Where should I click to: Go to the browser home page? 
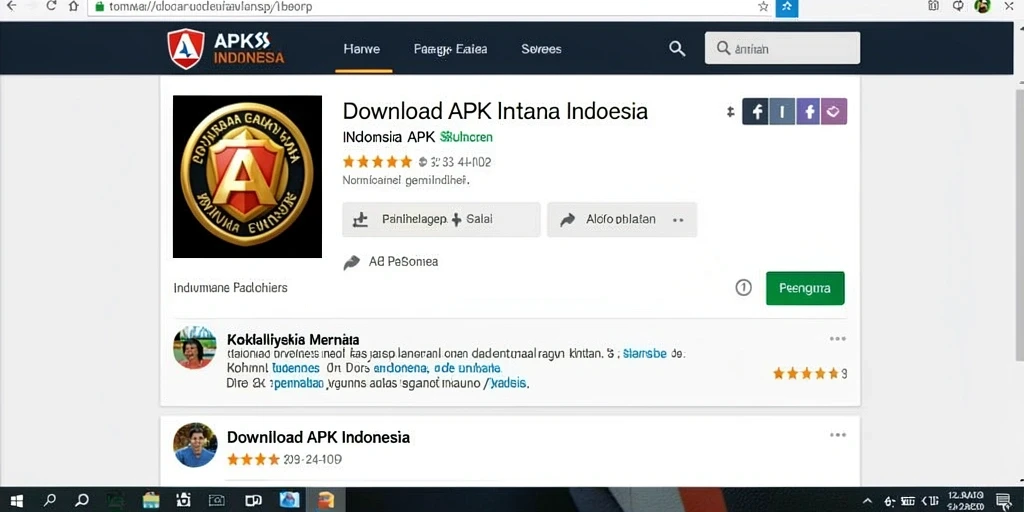click(73, 6)
